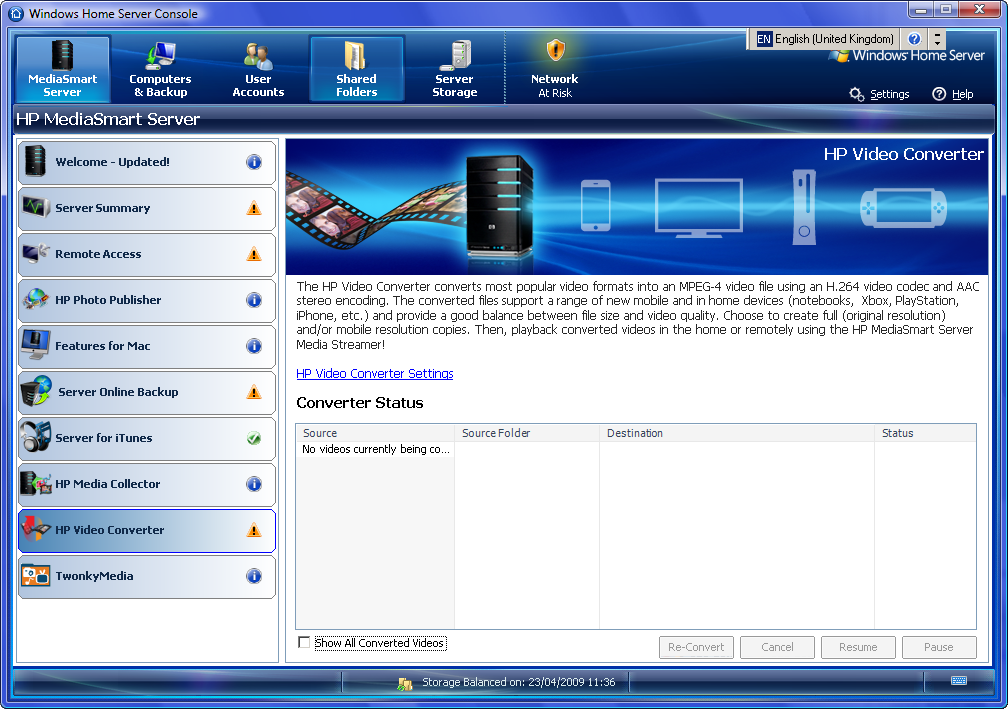
Task: Click the HP Video Converter sidebar icon
Action: coord(36,528)
